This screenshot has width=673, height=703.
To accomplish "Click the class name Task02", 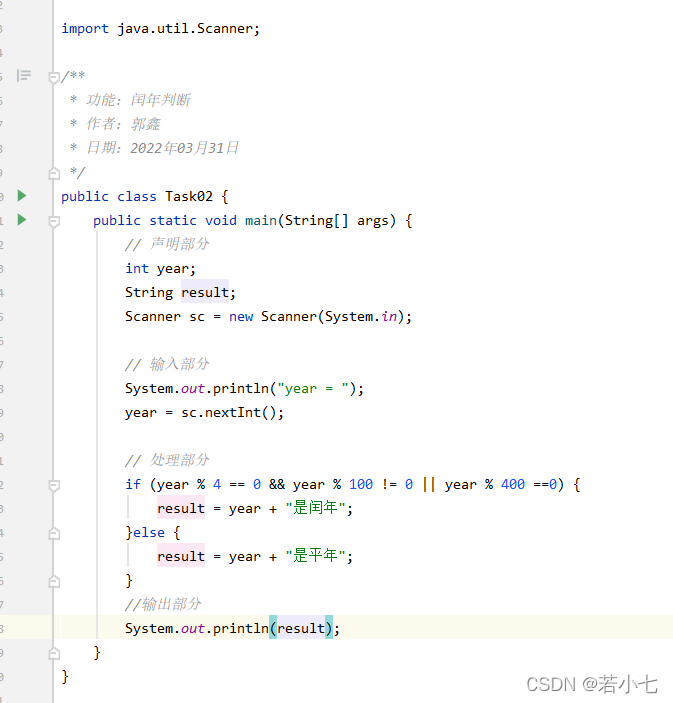I will point(189,196).
